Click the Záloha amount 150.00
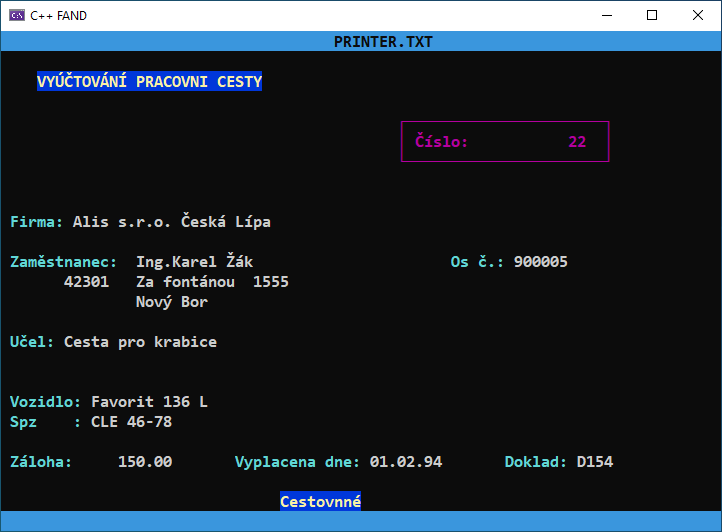The height and width of the screenshot is (532, 722). tap(145, 462)
